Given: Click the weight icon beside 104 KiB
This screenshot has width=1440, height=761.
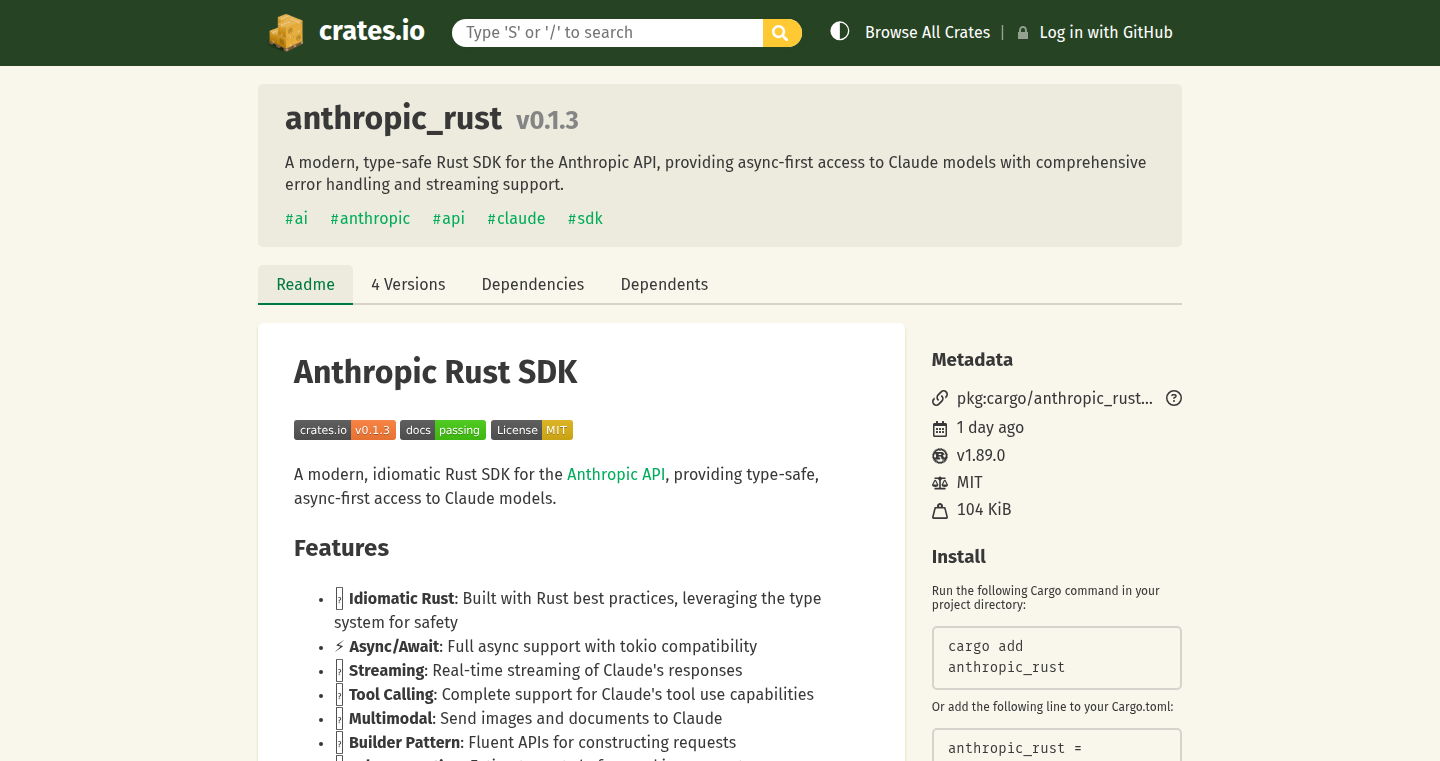Looking at the screenshot, I should pyautogui.click(x=940, y=510).
